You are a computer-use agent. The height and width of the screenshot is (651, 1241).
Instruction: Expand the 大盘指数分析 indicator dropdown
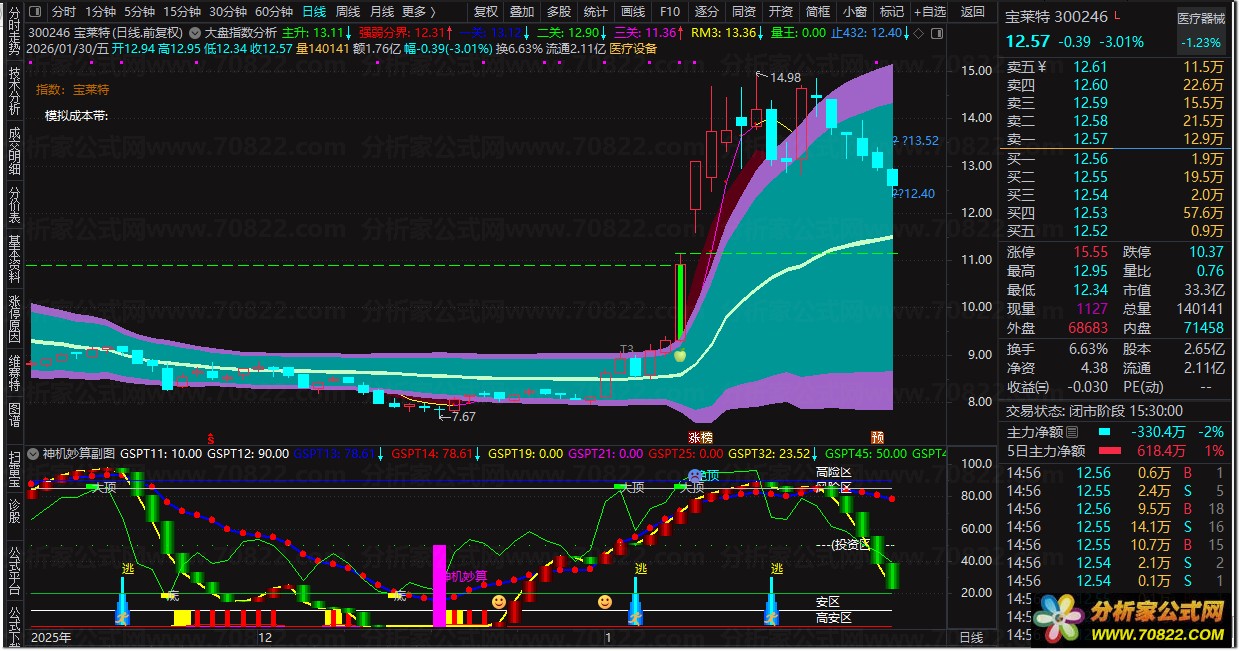[x=193, y=32]
